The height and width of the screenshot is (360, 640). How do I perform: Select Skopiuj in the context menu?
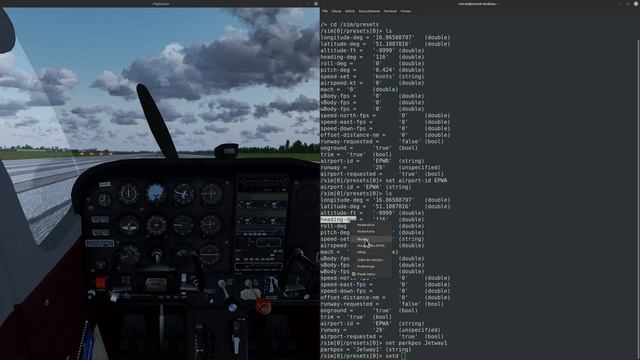371,239
